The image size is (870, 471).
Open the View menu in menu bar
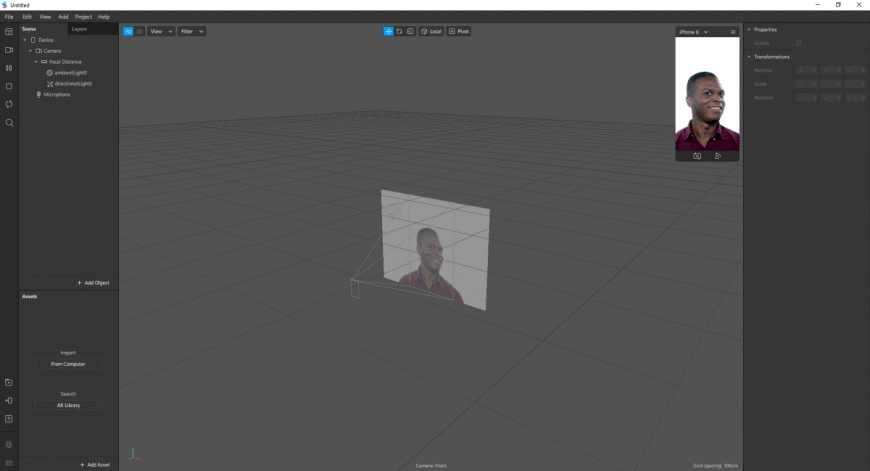(x=45, y=17)
